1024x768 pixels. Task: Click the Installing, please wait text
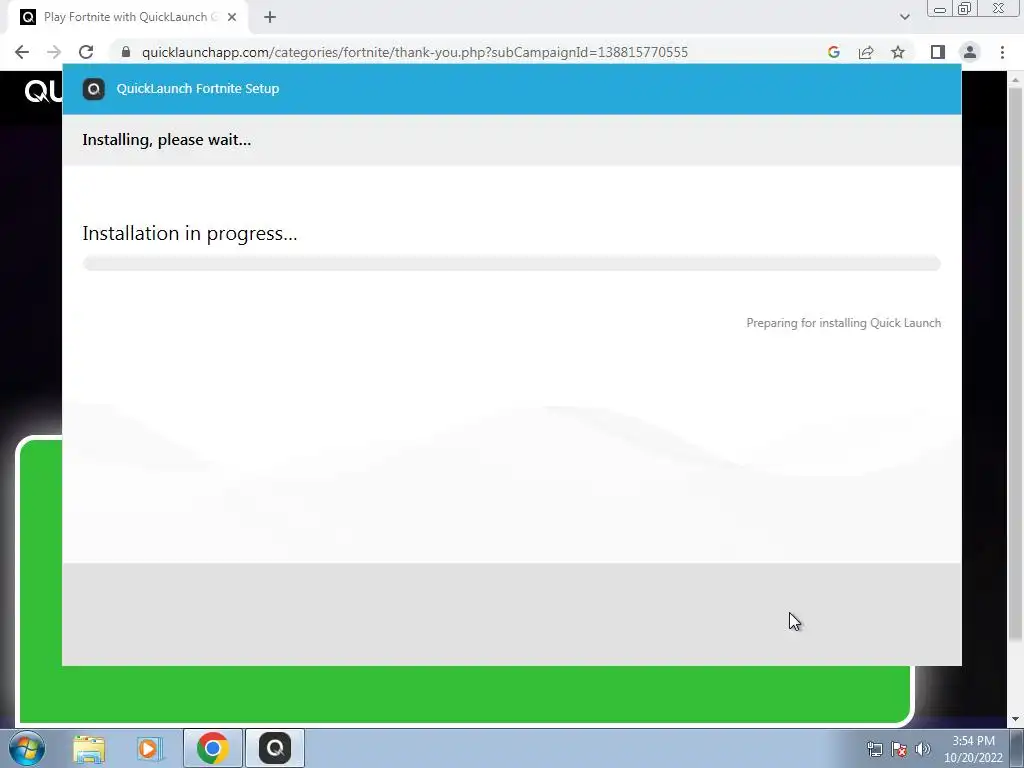[167, 140]
